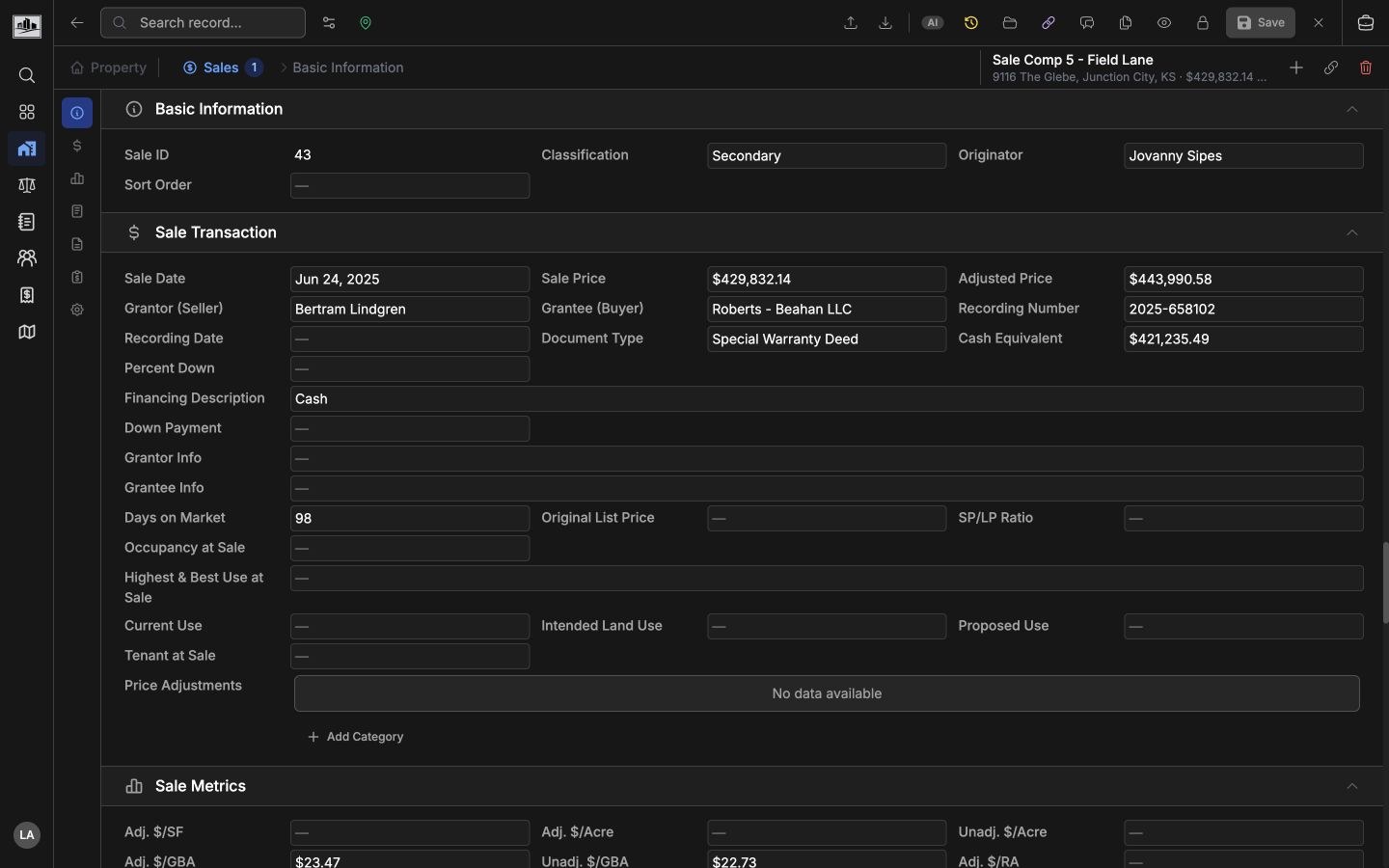The image size is (1389, 868).
Task: Click the gear settings icon in section nav
Action: [x=77, y=311]
